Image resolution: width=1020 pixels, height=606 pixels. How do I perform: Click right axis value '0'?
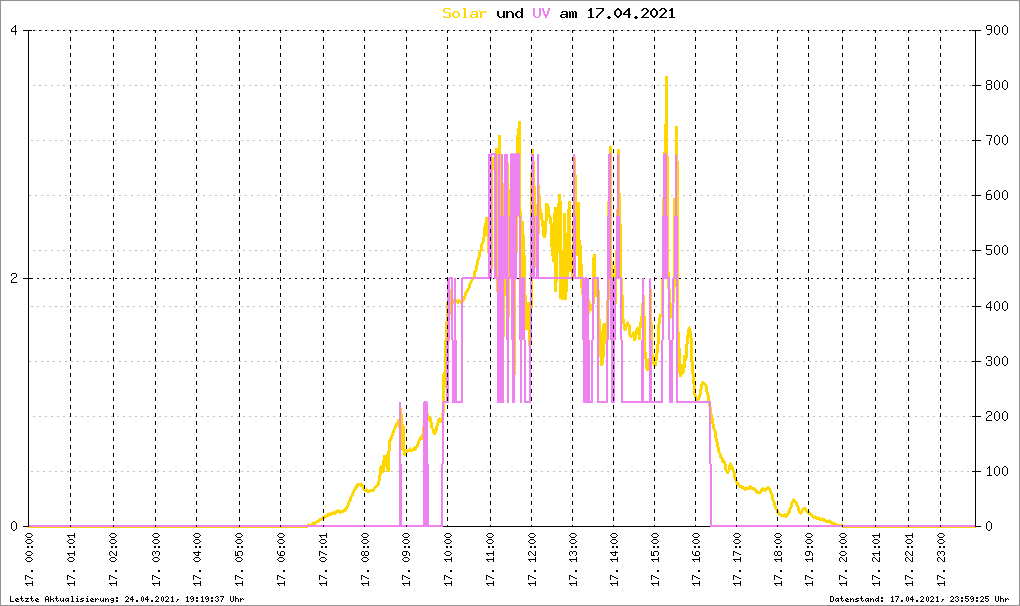pyautogui.click(x=988, y=526)
